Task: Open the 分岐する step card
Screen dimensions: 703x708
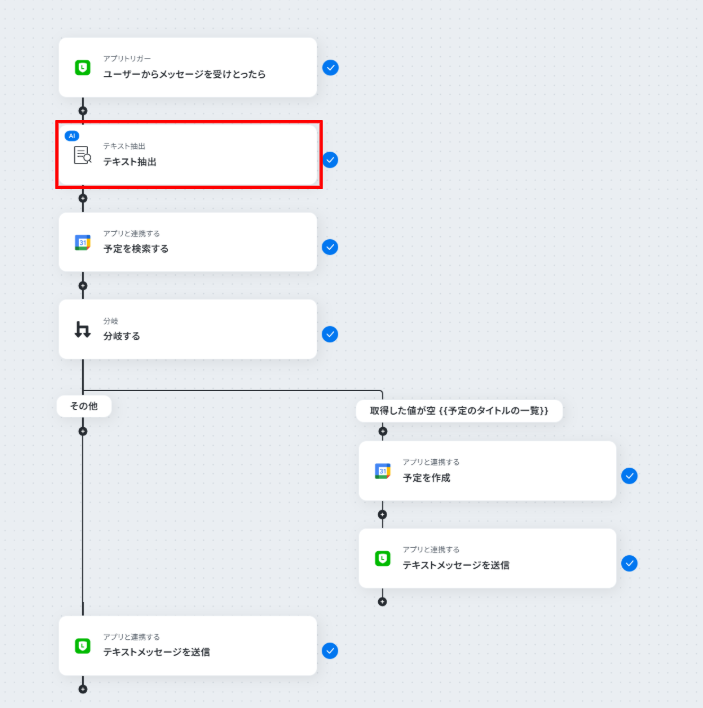Action: pyautogui.click(x=187, y=329)
